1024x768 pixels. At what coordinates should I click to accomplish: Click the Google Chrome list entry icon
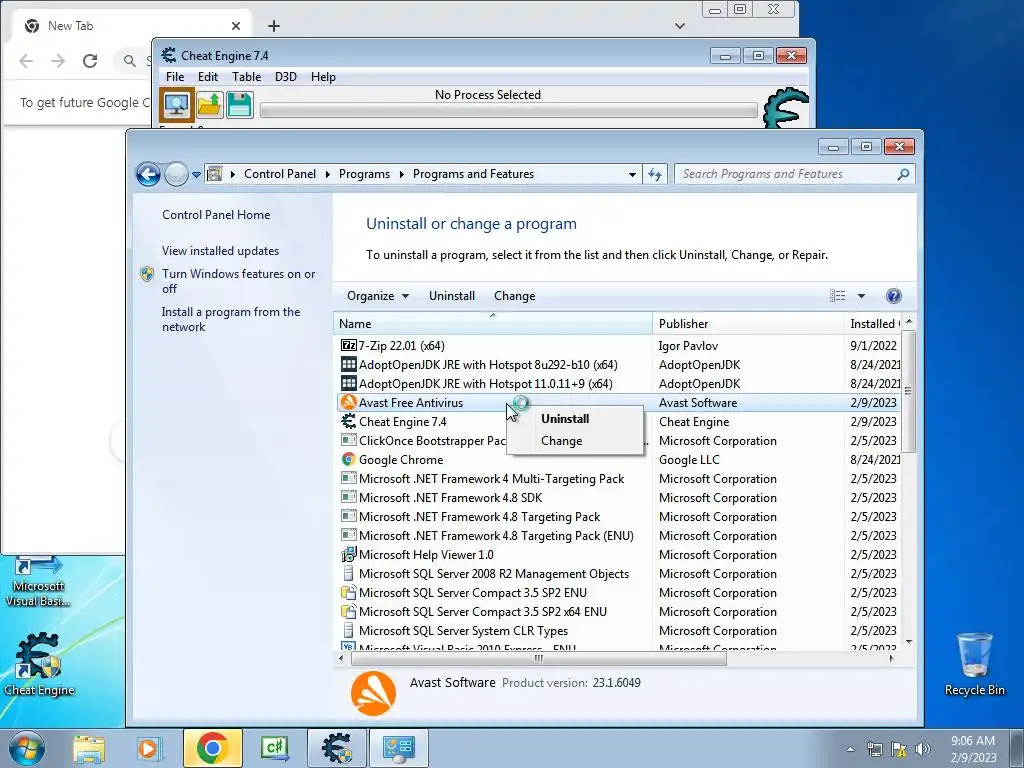pyautogui.click(x=349, y=459)
